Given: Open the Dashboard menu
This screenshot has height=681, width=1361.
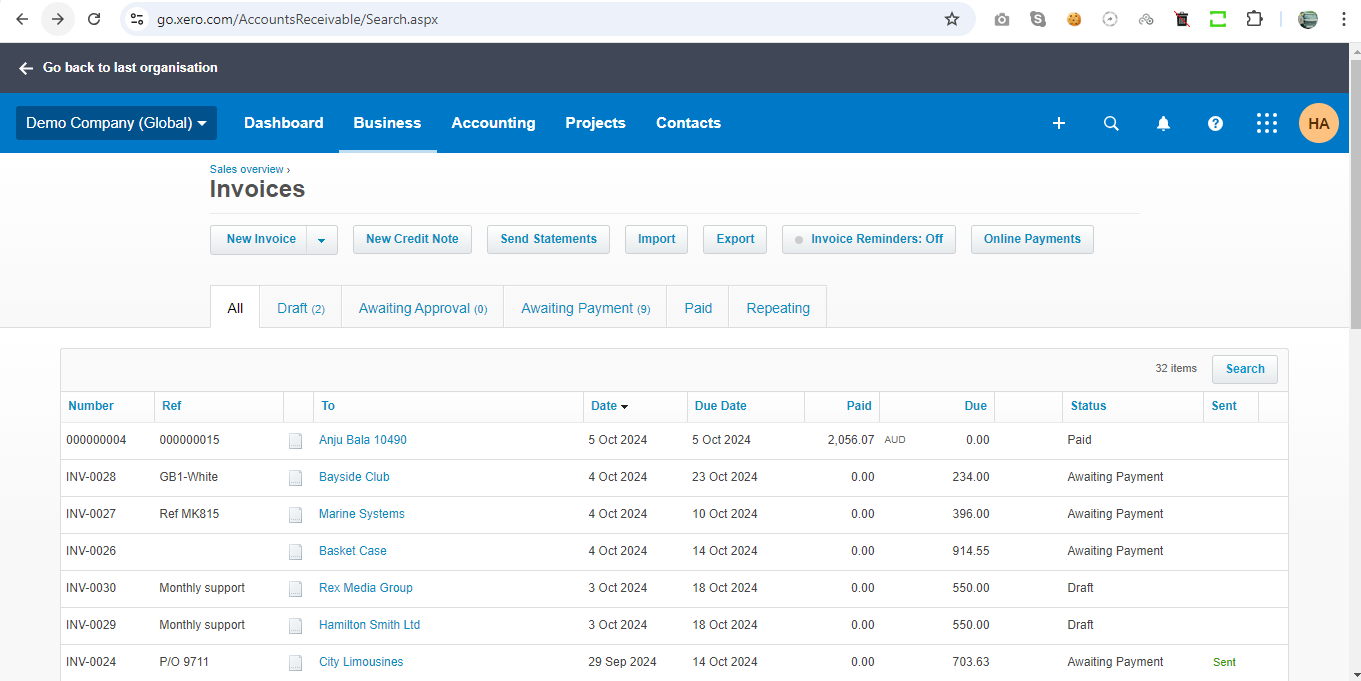Looking at the screenshot, I should pyautogui.click(x=284, y=123).
